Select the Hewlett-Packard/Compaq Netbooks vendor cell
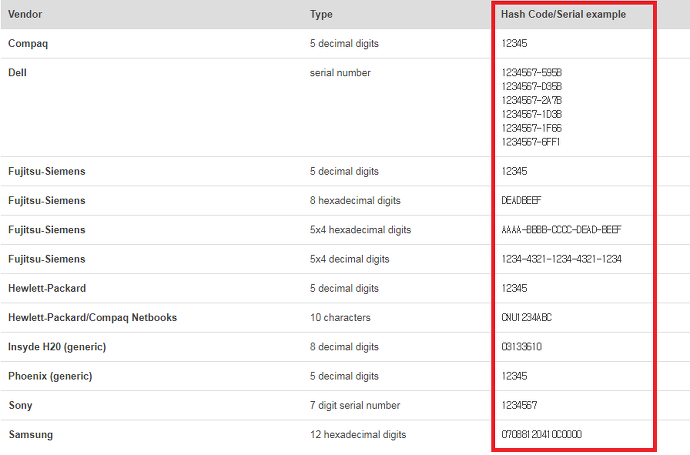This screenshot has height=455, width=690. click(92, 317)
